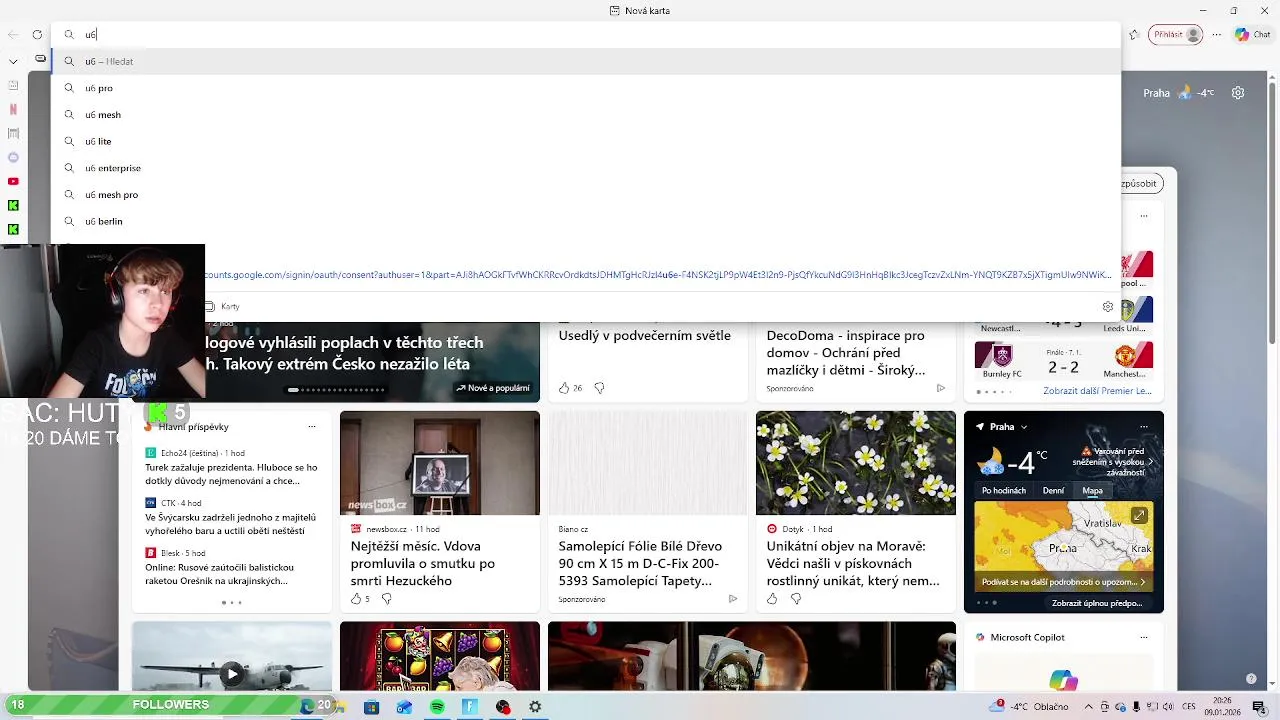Open browser settings and more (three dots)

(x=1217, y=34)
